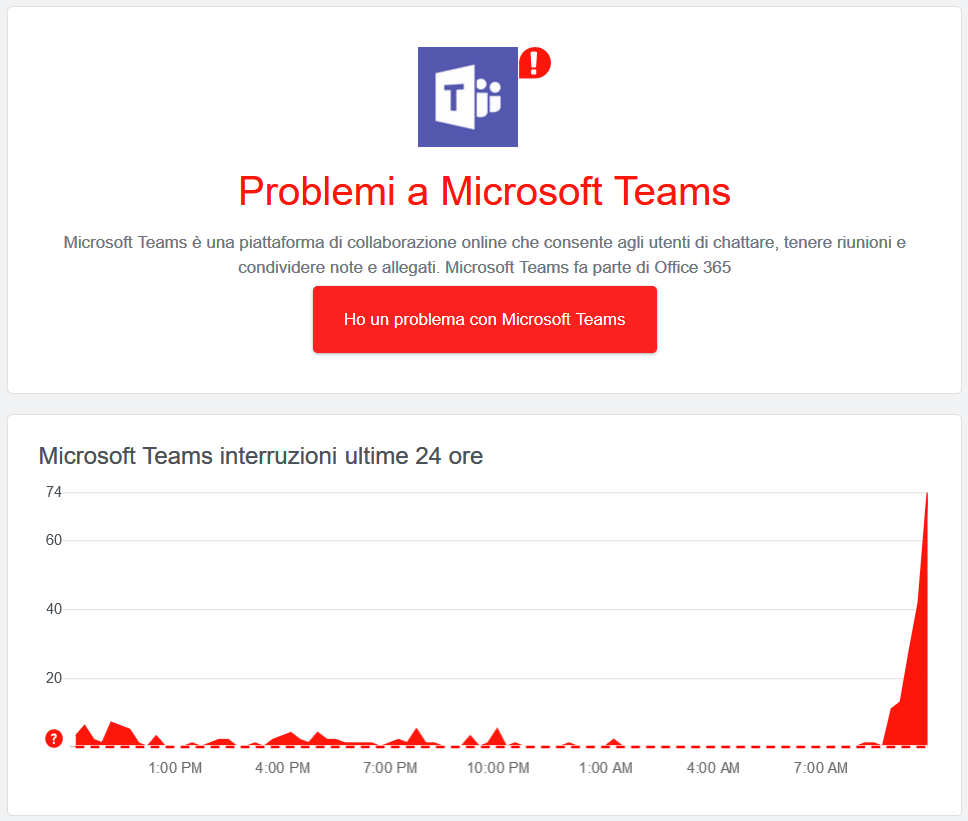Screen dimensions: 968x821
Task: Click the peak of the red spike
Action: tap(926, 495)
